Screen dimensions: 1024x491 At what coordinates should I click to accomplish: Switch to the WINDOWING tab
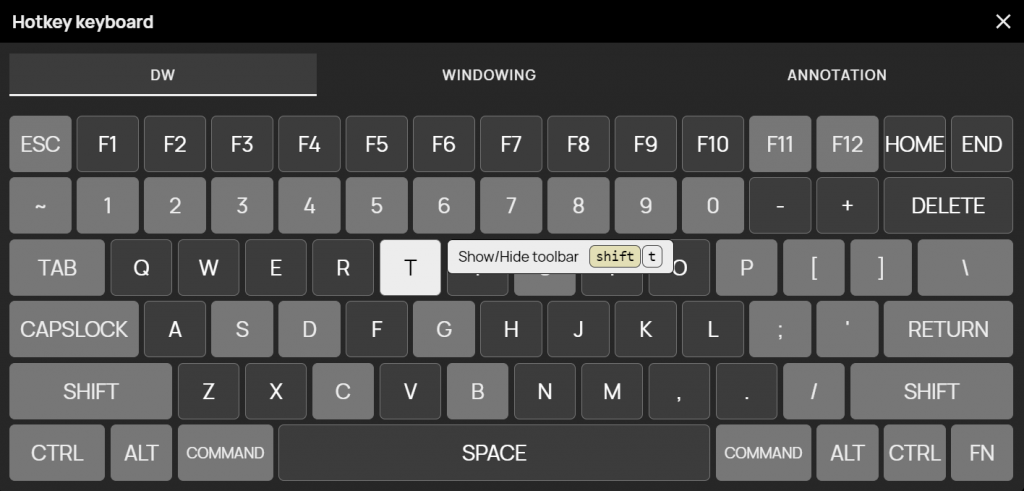pyautogui.click(x=489, y=75)
